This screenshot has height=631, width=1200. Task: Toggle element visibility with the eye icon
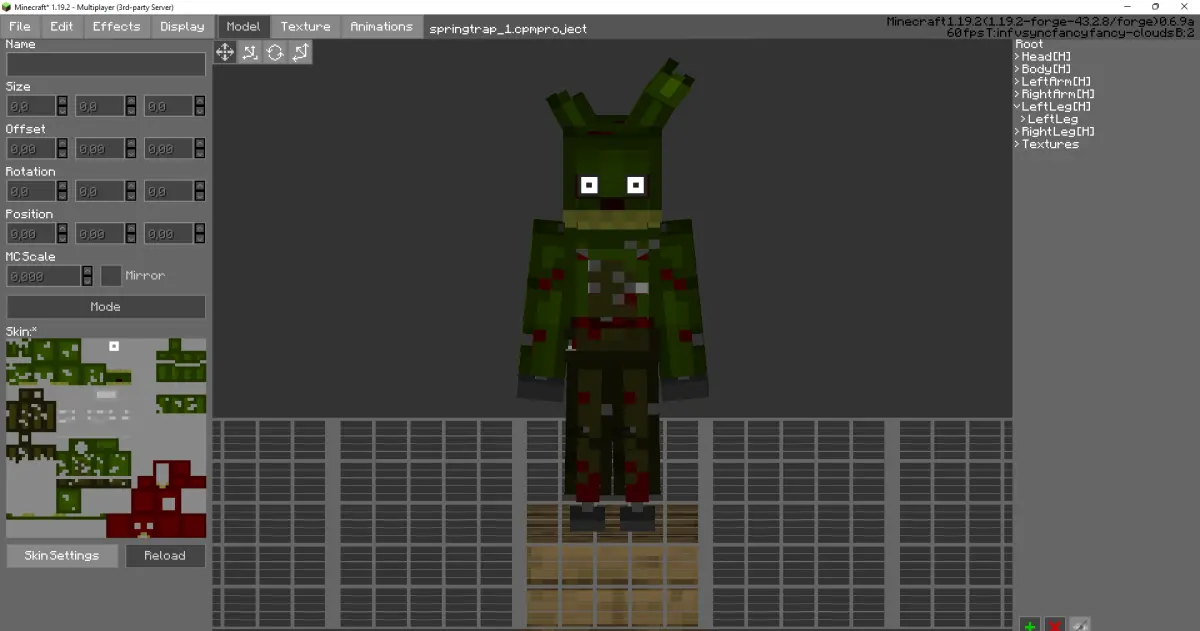point(1080,625)
